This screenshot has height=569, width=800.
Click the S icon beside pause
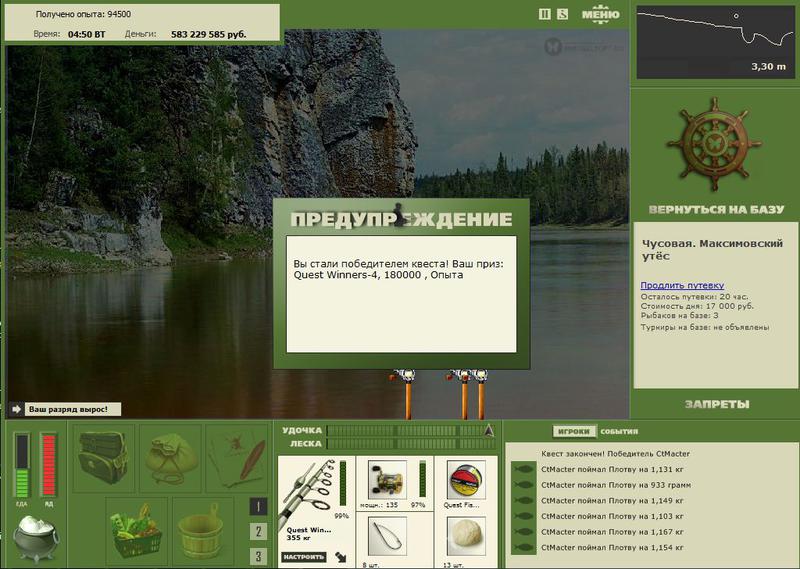click(x=562, y=14)
